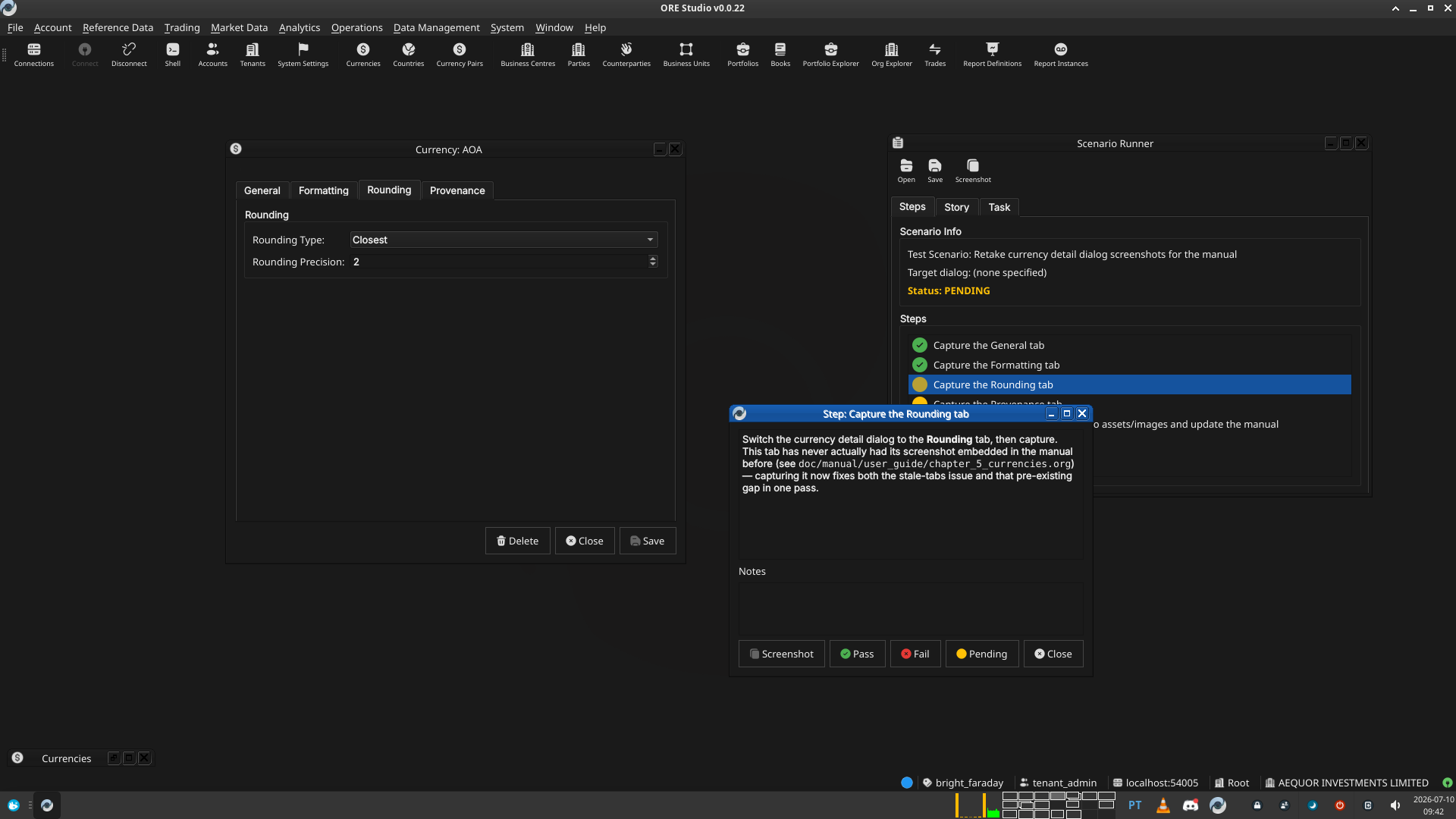Open the Reference Data menu

[118, 27]
